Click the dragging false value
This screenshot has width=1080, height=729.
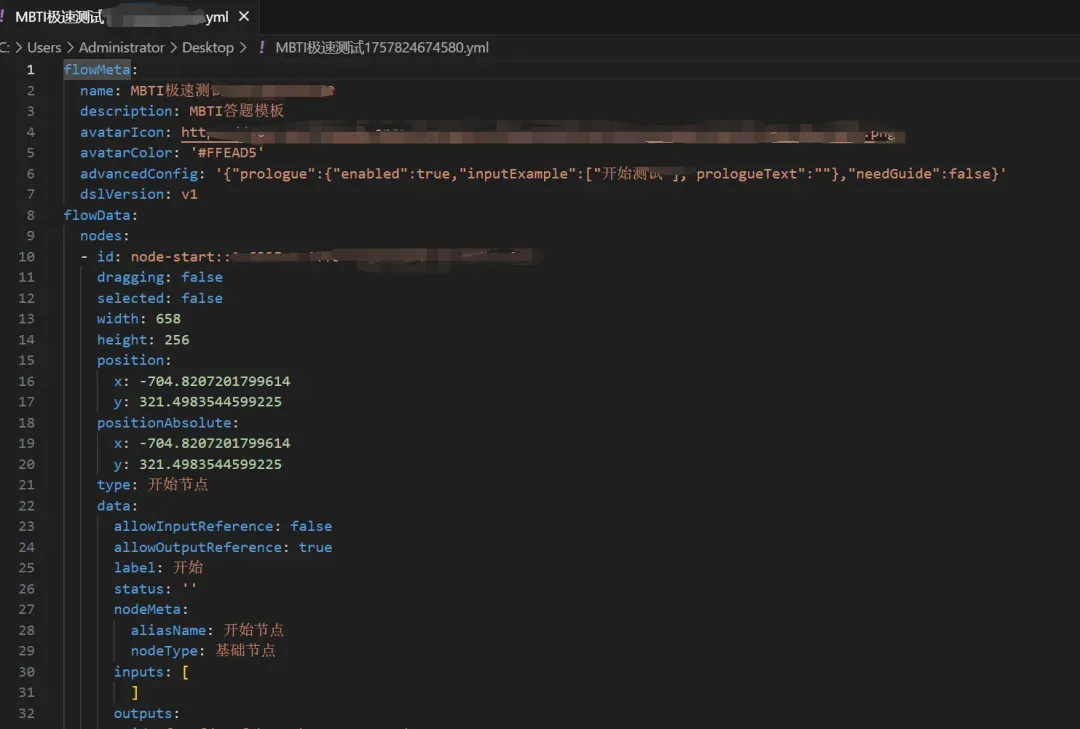point(202,277)
